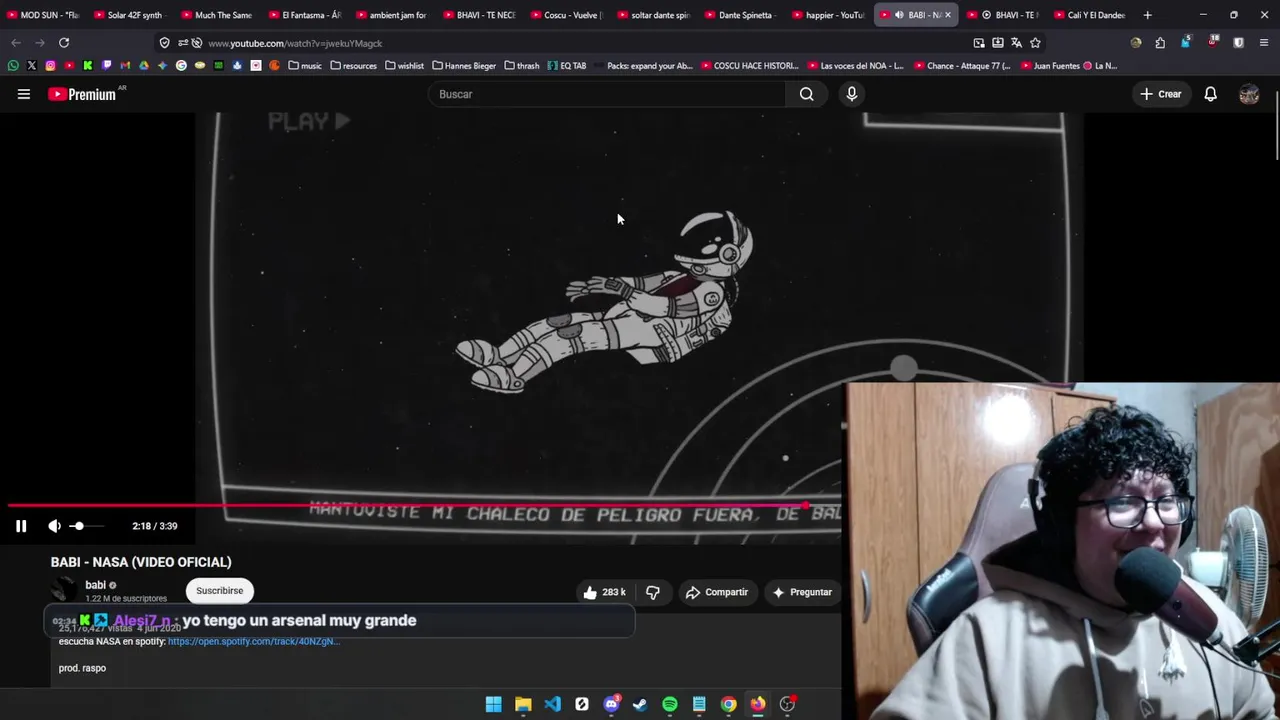
Task: Open Visual Studio Code from the taskbar
Action: point(552,704)
